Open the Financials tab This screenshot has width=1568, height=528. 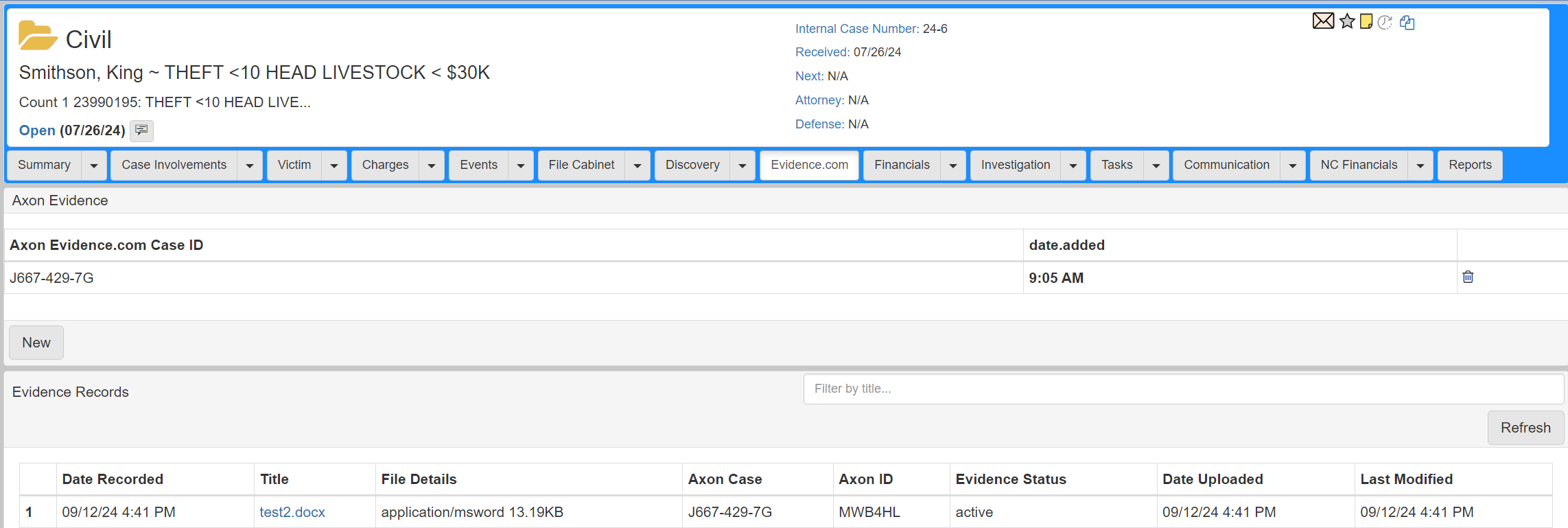(902, 165)
